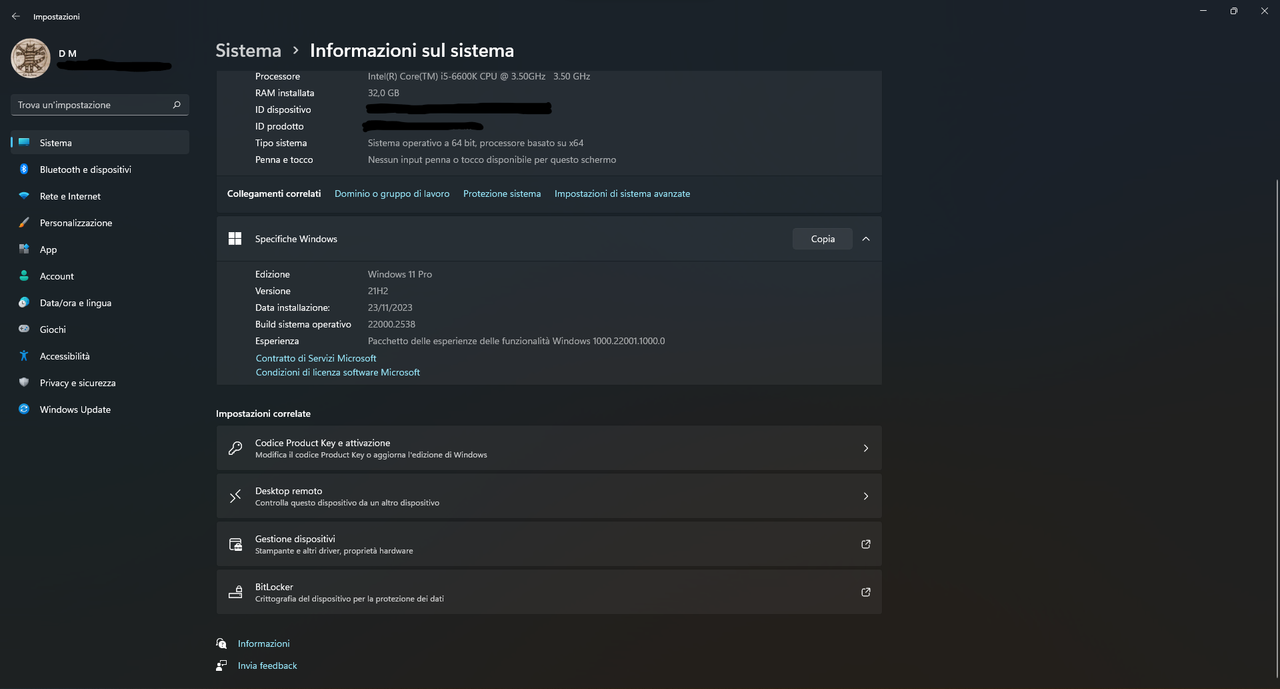This screenshot has width=1280, height=689.
Task: Click the Copia button for Windows specs
Action: (823, 239)
